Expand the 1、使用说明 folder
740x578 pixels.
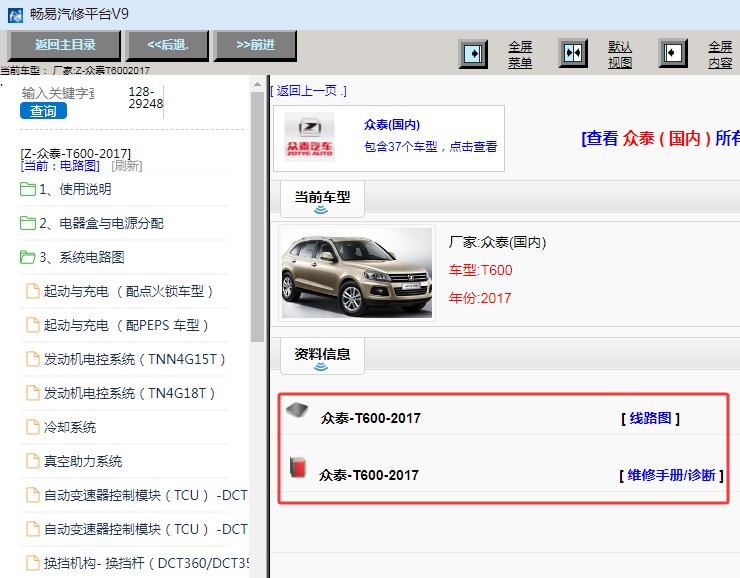76,189
